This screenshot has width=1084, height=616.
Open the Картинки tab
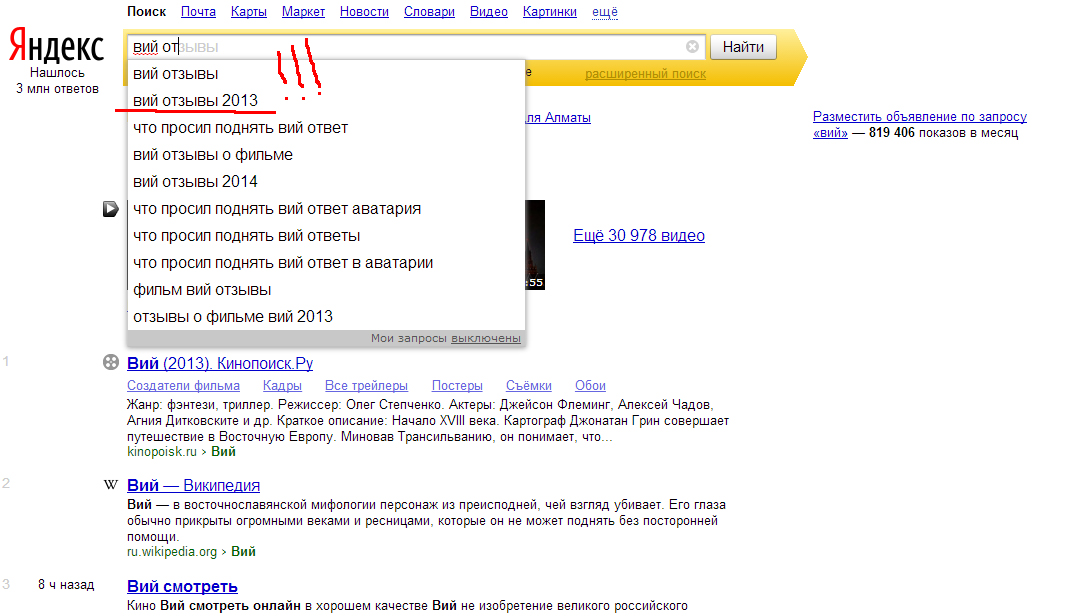pos(550,12)
